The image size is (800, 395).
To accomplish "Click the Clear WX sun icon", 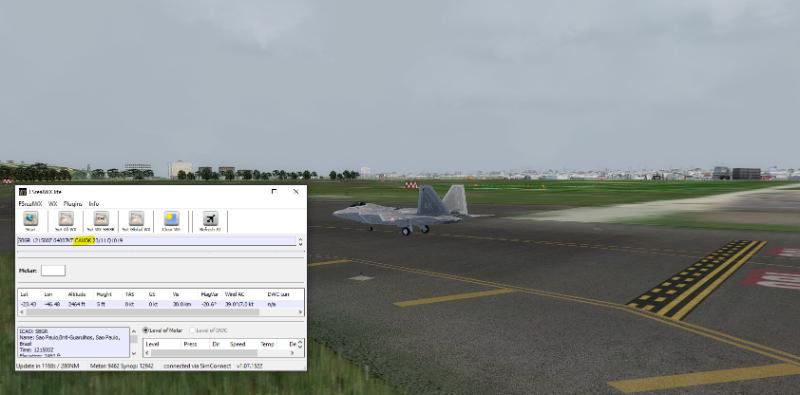I will pyautogui.click(x=171, y=218).
